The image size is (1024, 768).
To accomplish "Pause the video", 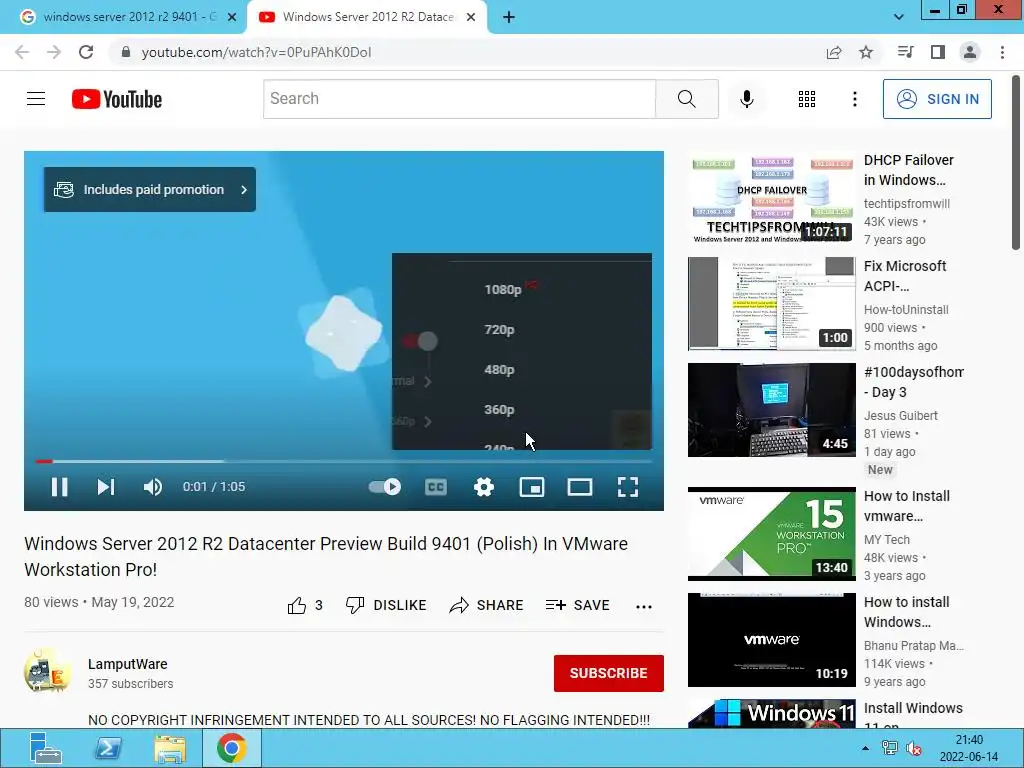I will point(59,487).
